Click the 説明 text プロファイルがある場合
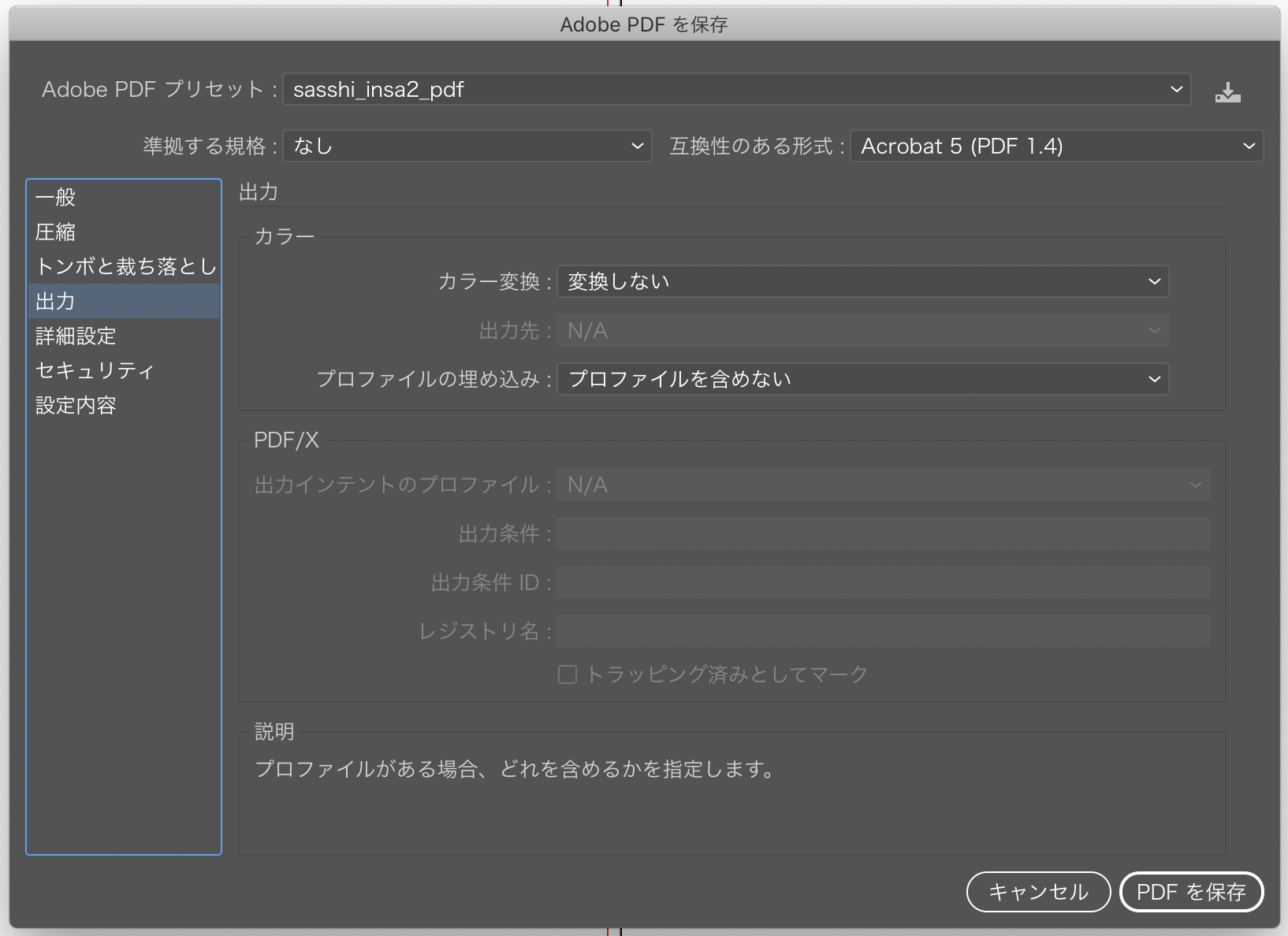The height and width of the screenshot is (936, 1288). pyautogui.click(x=515, y=769)
